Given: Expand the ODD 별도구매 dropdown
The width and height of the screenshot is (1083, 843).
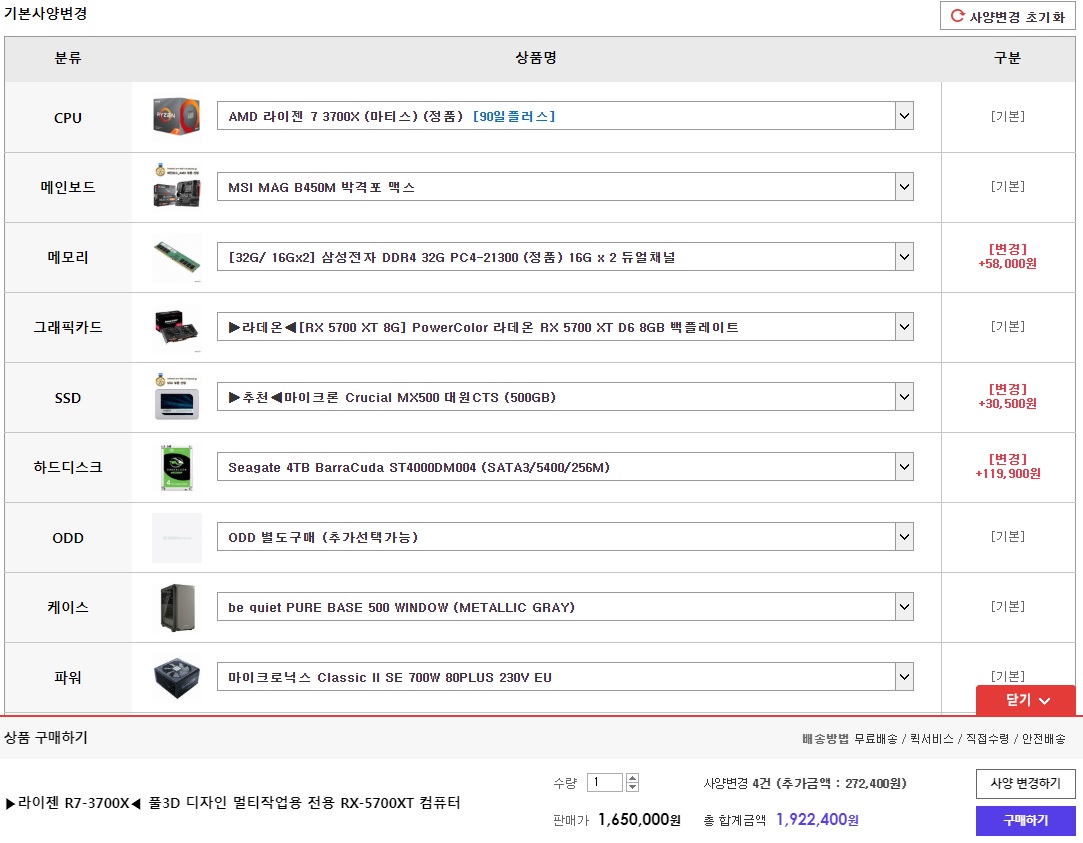Looking at the screenshot, I should point(565,536).
